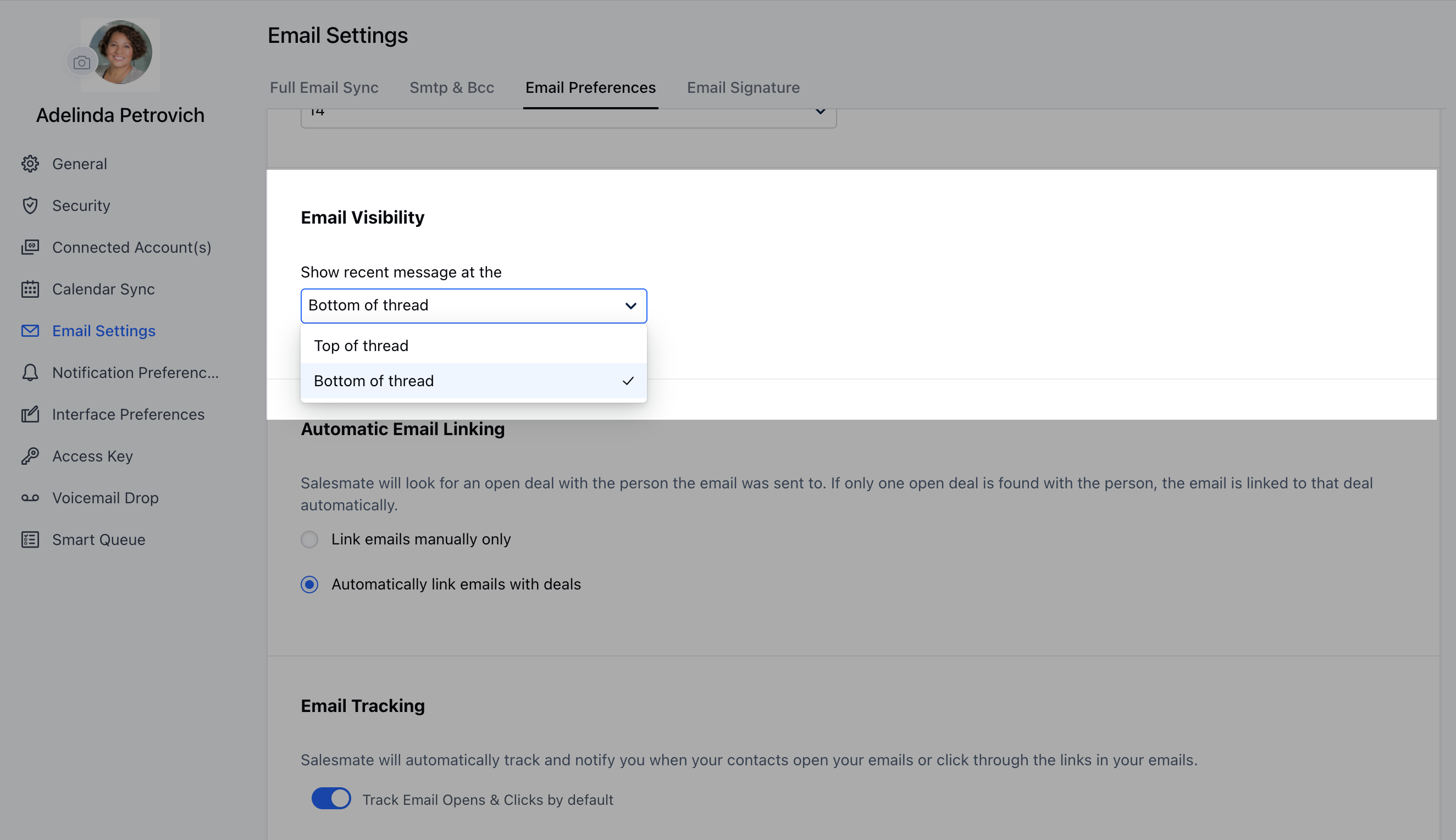Click the Notification Preferences bell icon
Viewport: 1456px width, 840px height.
coord(30,372)
